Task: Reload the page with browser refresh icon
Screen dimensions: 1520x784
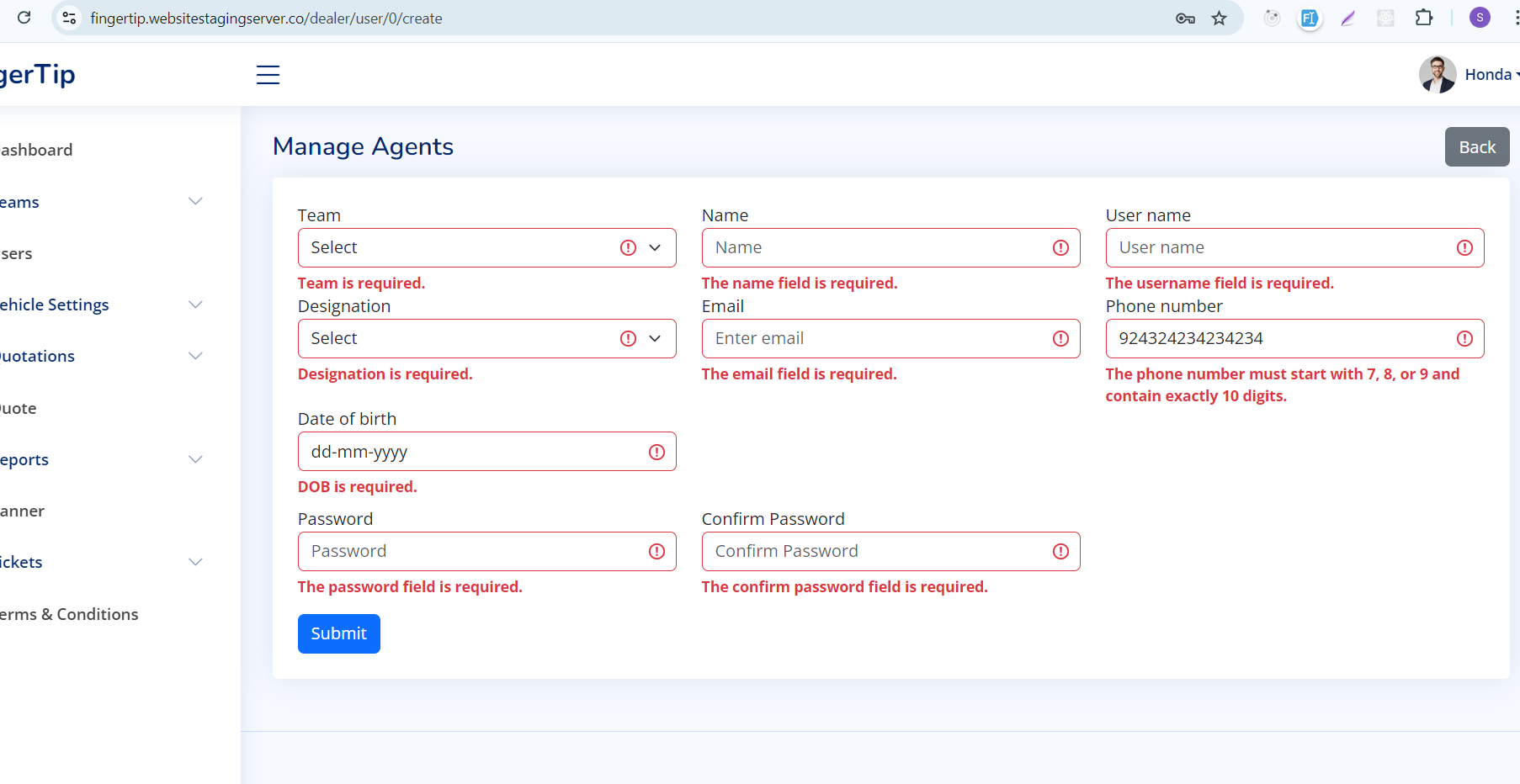Action: (24, 18)
